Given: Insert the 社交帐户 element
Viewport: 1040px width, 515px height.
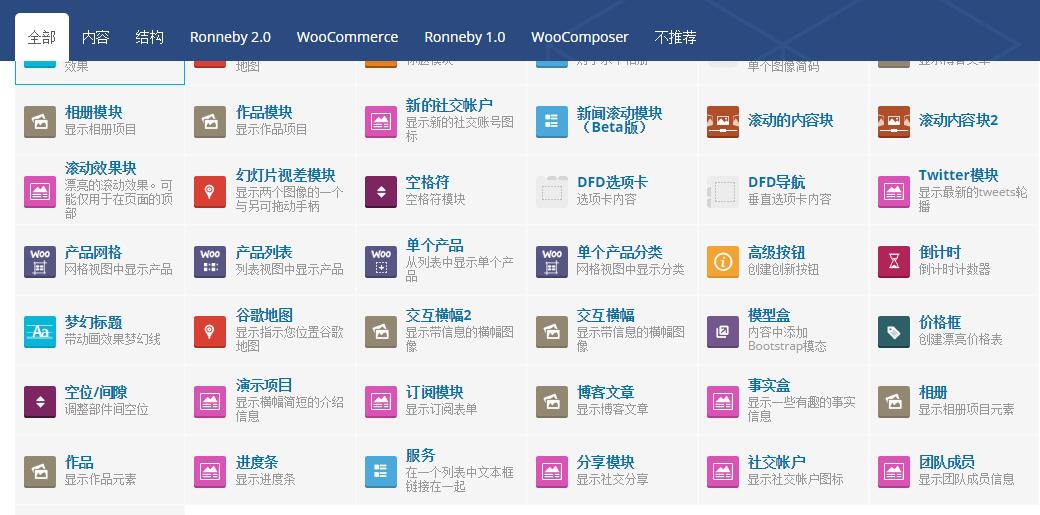Looking at the screenshot, I should click(x=777, y=462).
